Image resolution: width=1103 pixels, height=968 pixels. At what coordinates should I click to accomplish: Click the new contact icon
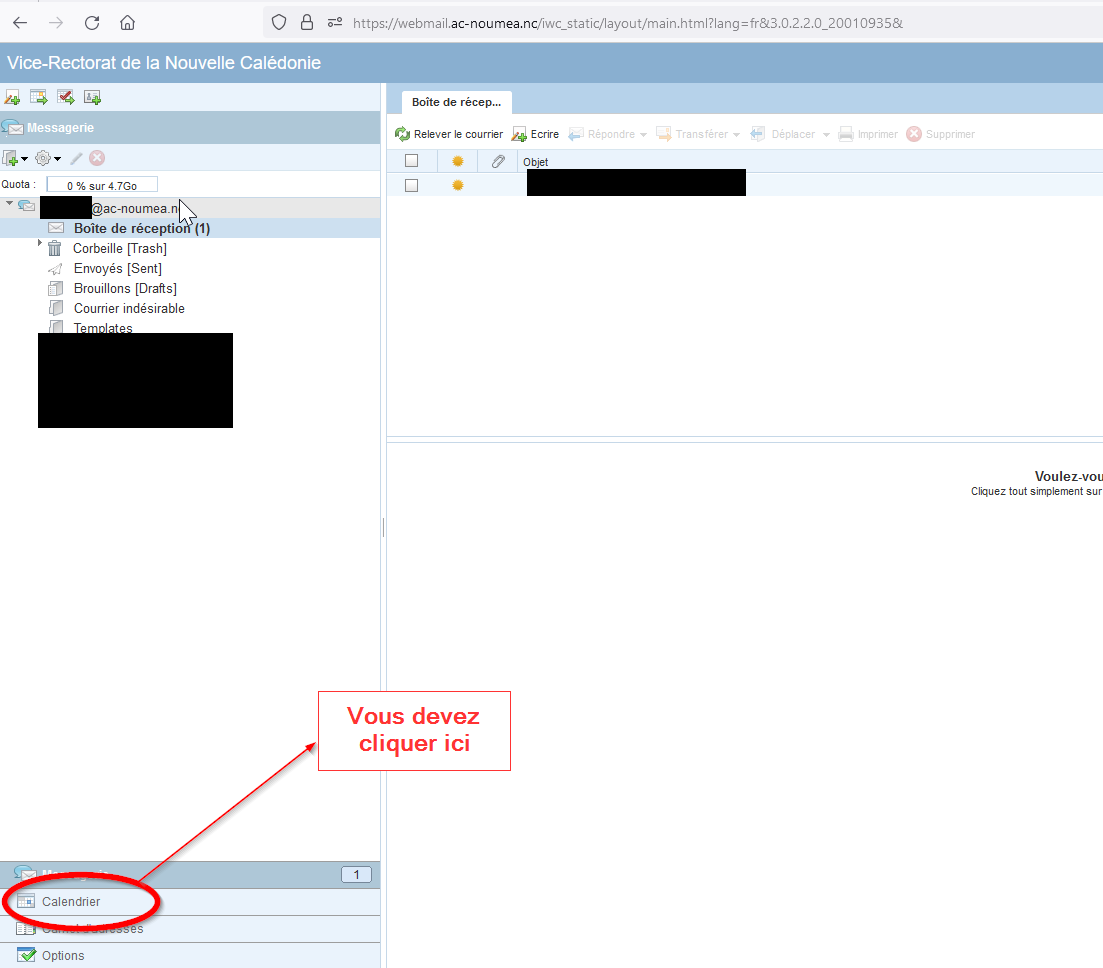[x=92, y=97]
